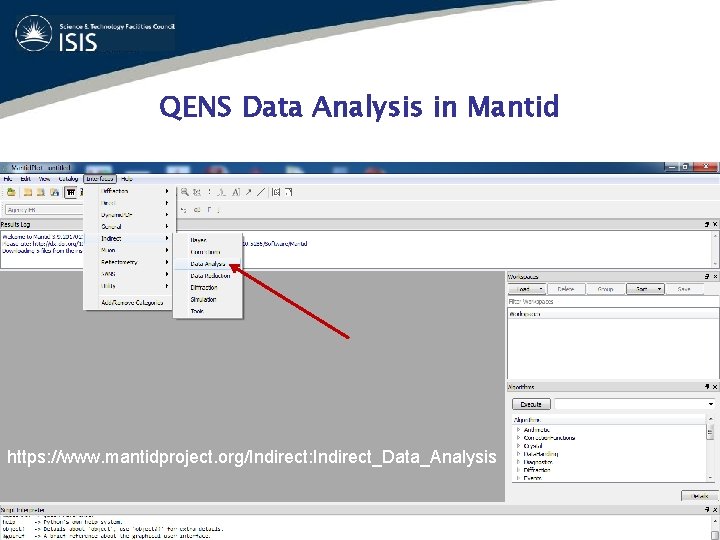Select the draw line tool

(261, 192)
